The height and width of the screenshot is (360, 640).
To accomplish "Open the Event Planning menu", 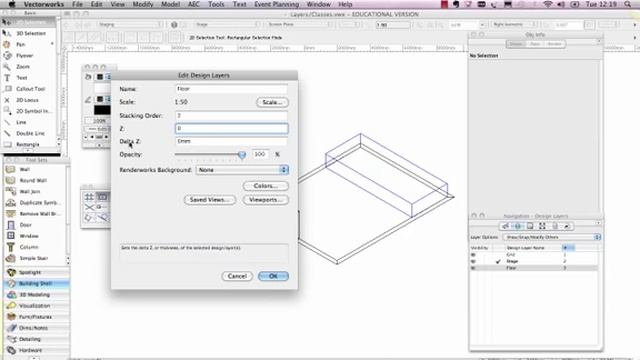I will [276, 4].
